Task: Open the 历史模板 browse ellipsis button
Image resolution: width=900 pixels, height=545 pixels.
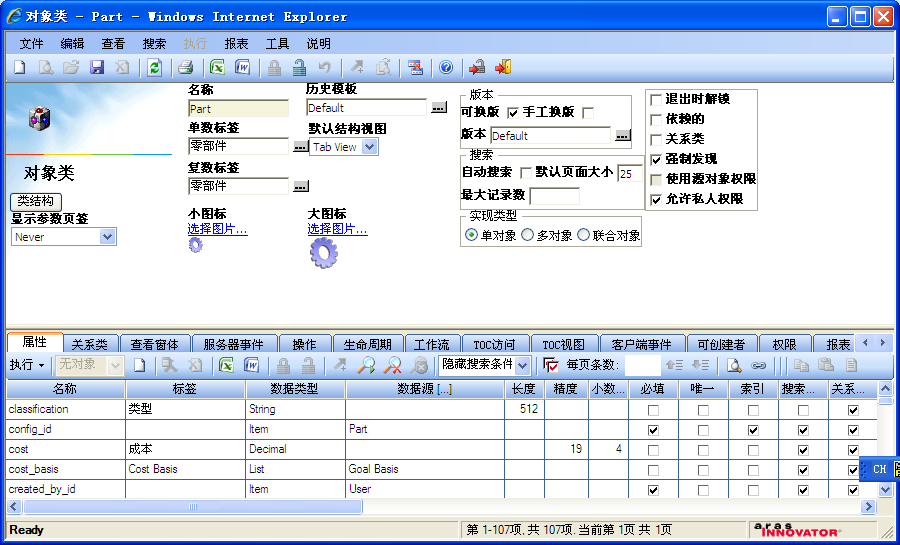Action: pos(439,107)
